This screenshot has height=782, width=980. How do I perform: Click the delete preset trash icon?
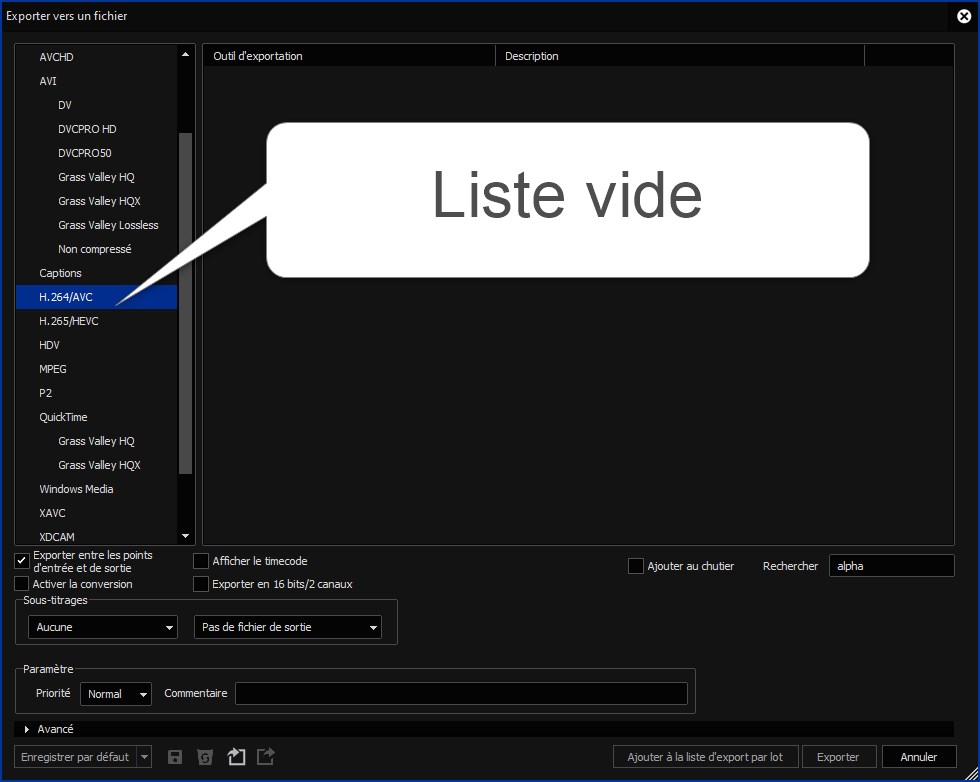click(x=205, y=757)
